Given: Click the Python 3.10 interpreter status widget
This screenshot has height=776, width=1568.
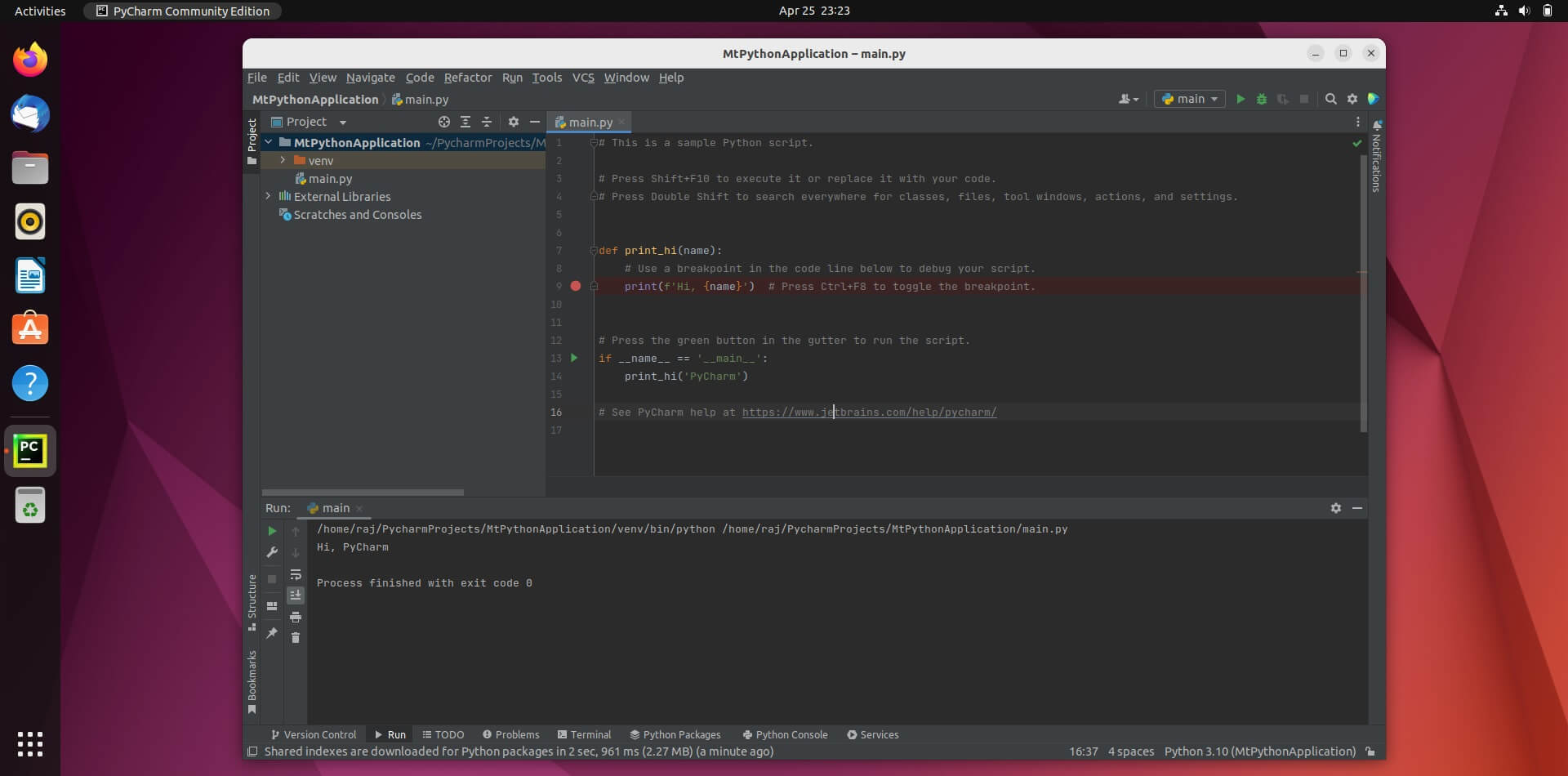Looking at the screenshot, I should pyautogui.click(x=1259, y=751).
